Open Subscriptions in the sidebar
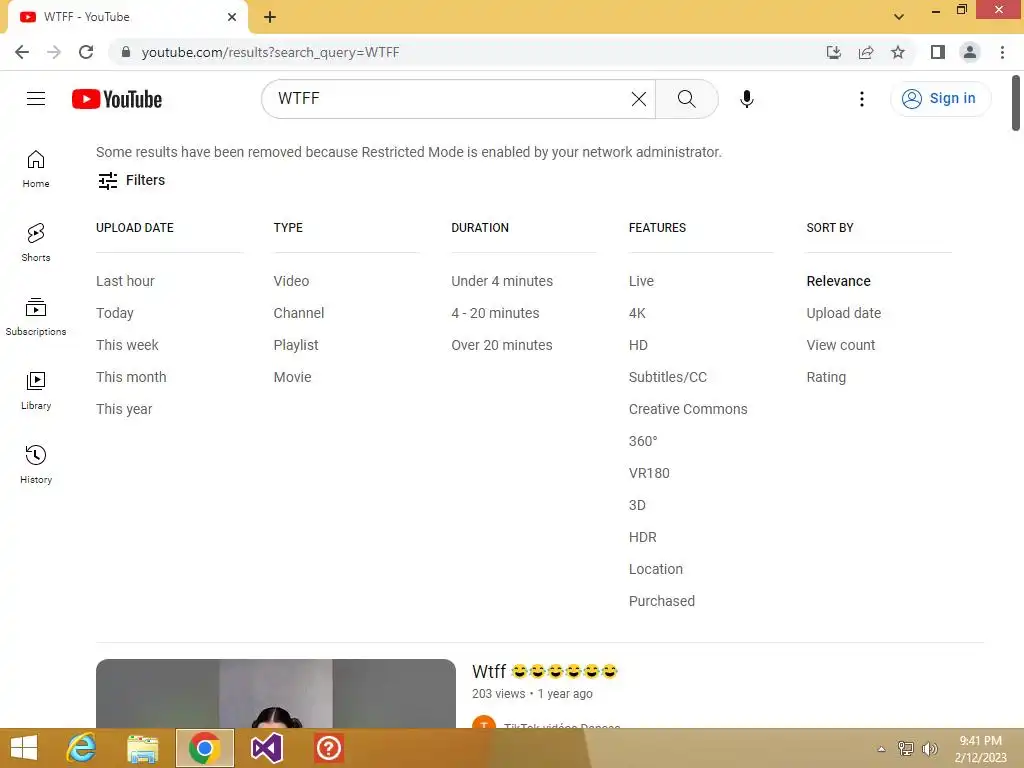The height and width of the screenshot is (768, 1024). [x=36, y=317]
